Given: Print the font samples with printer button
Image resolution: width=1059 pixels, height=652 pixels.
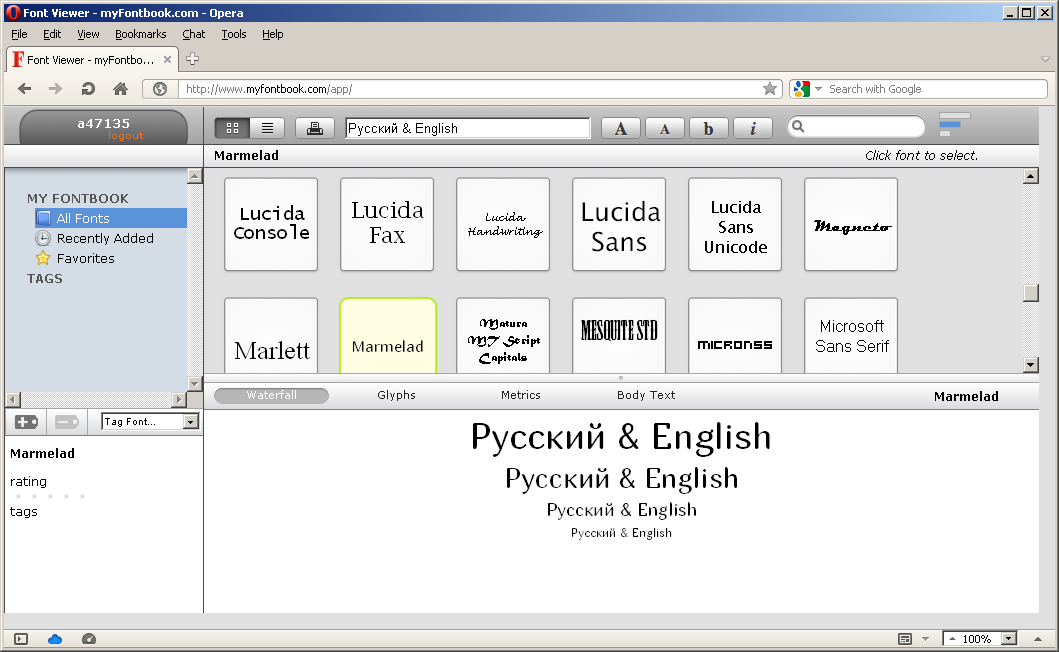Looking at the screenshot, I should pos(315,128).
